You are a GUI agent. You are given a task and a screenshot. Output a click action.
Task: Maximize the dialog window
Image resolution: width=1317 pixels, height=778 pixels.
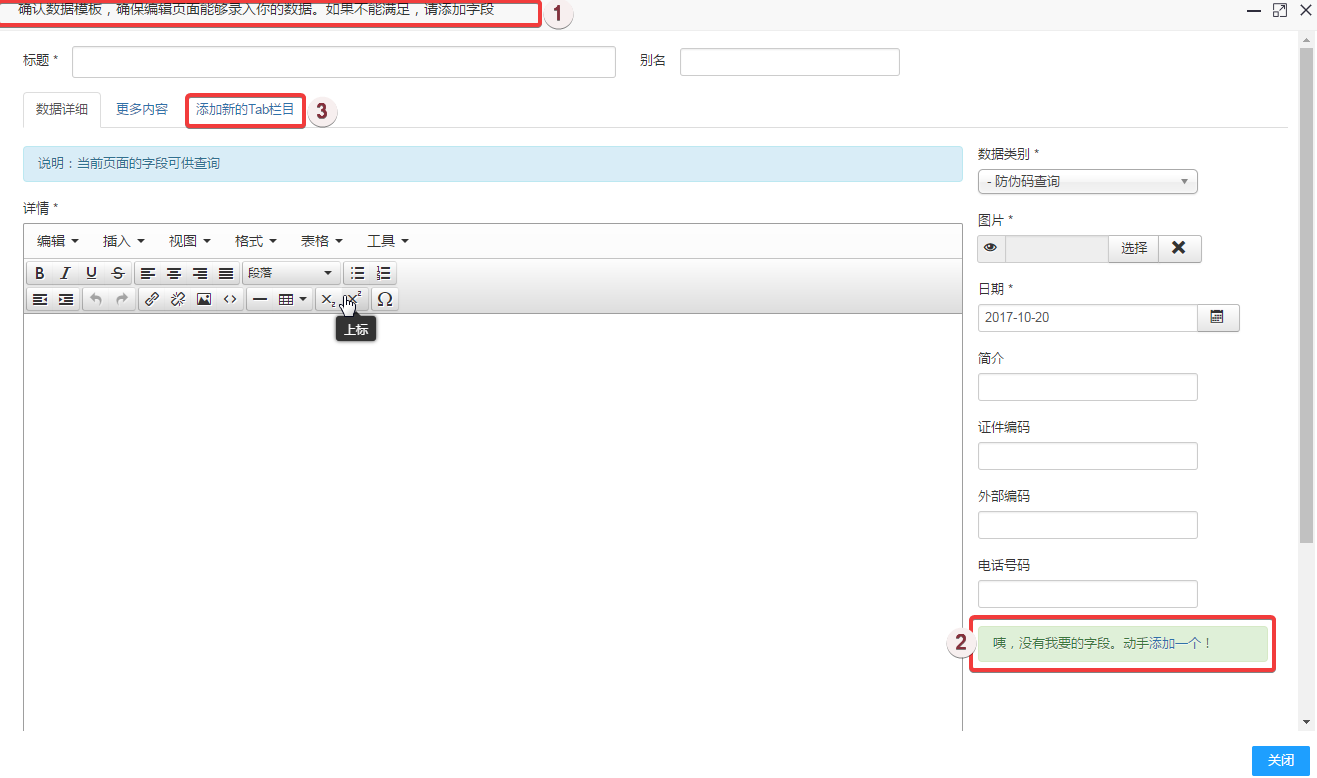point(1279,10)
